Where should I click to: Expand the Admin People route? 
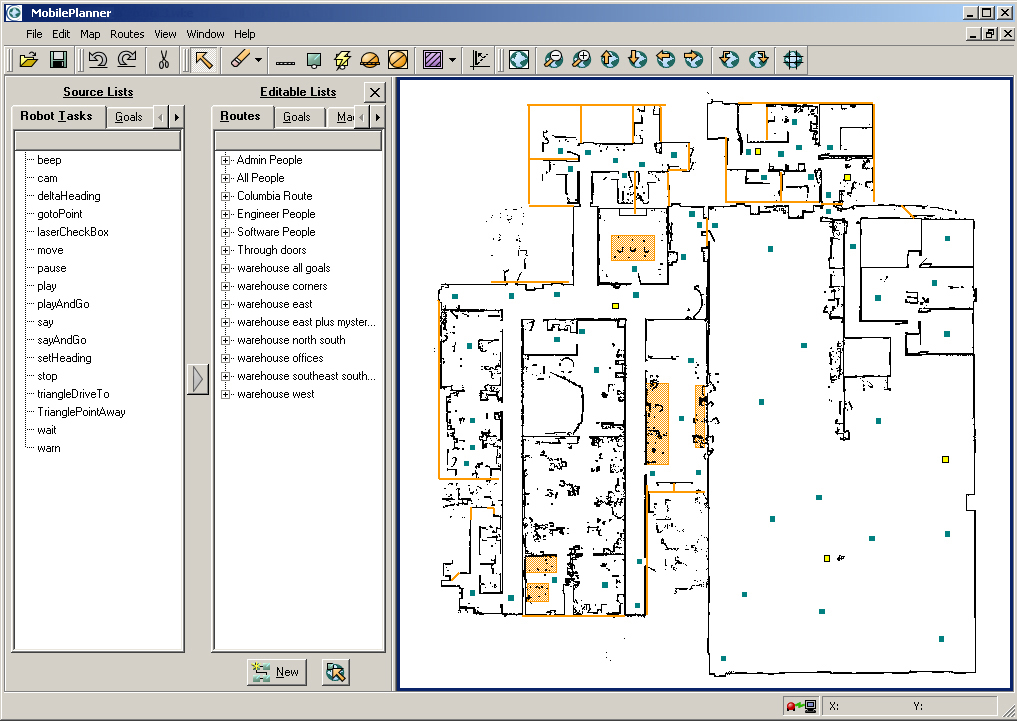[226, 160]
